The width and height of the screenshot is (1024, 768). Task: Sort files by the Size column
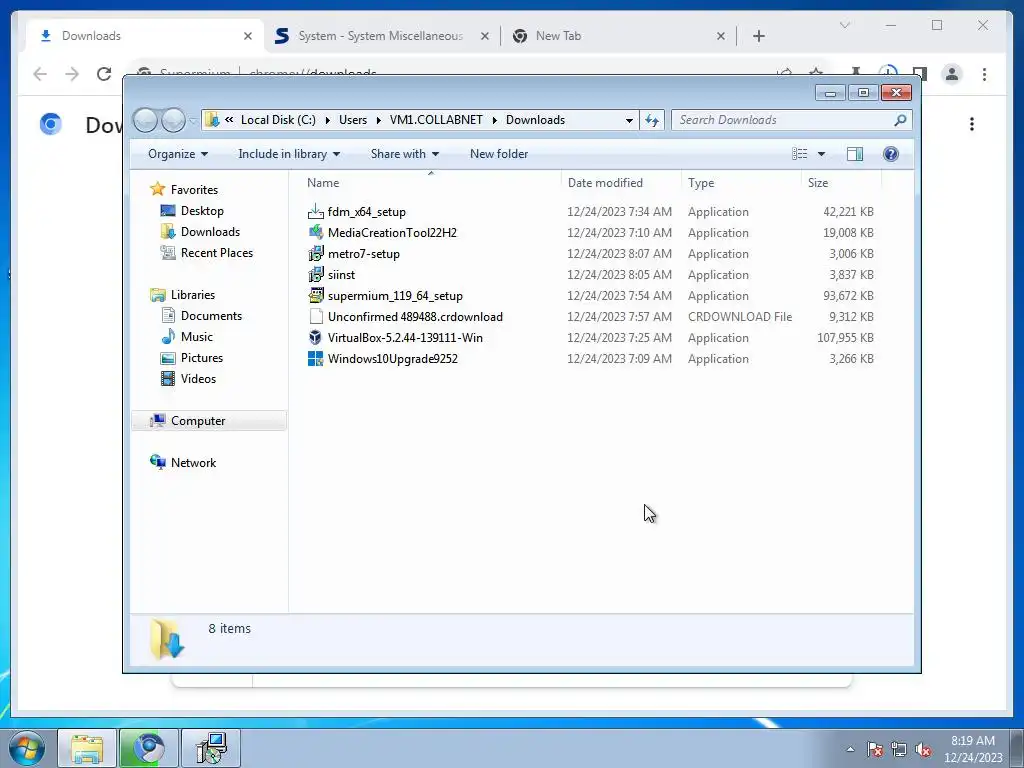point(841,183)
